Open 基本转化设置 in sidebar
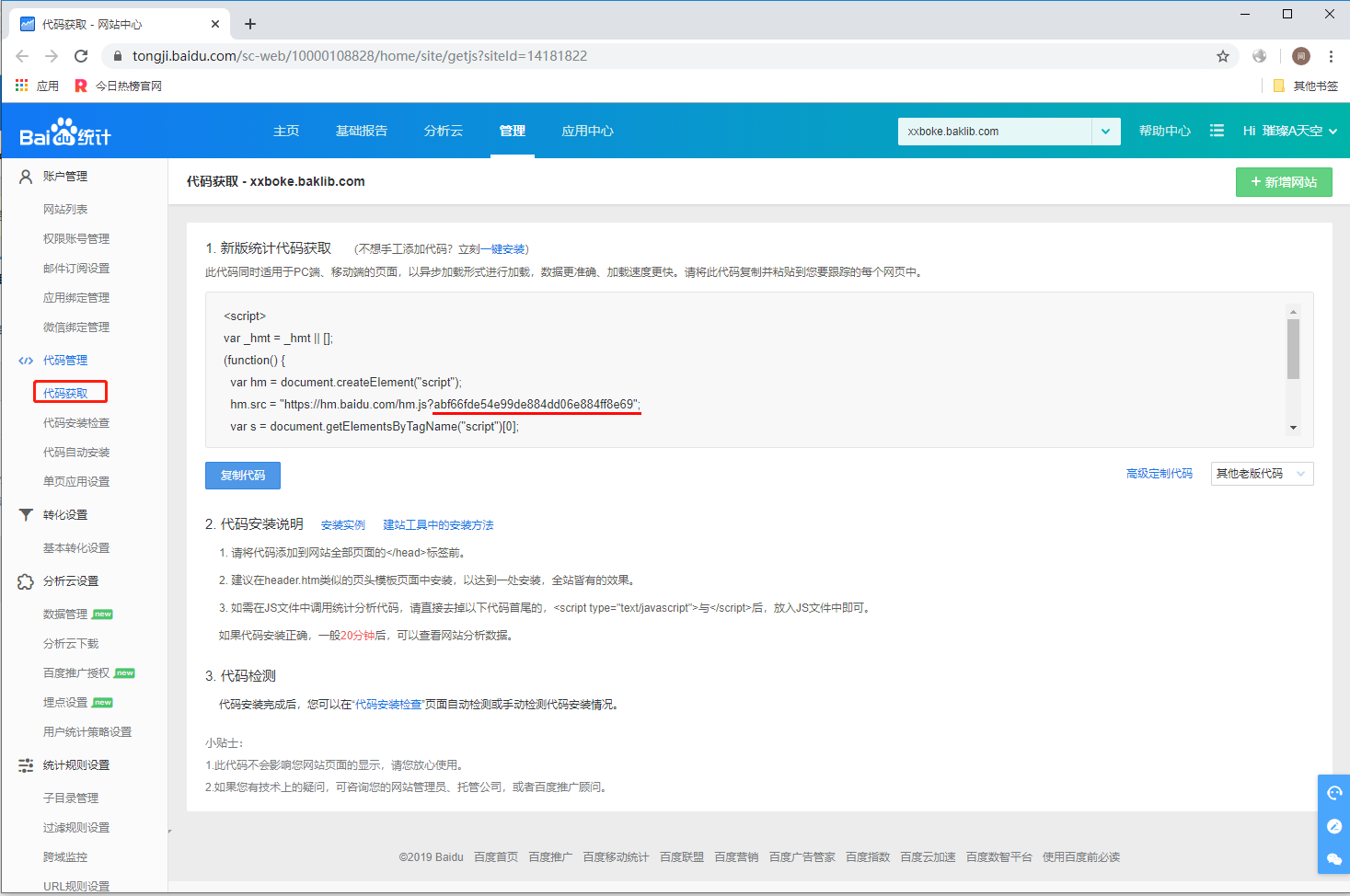 point(76,548)
